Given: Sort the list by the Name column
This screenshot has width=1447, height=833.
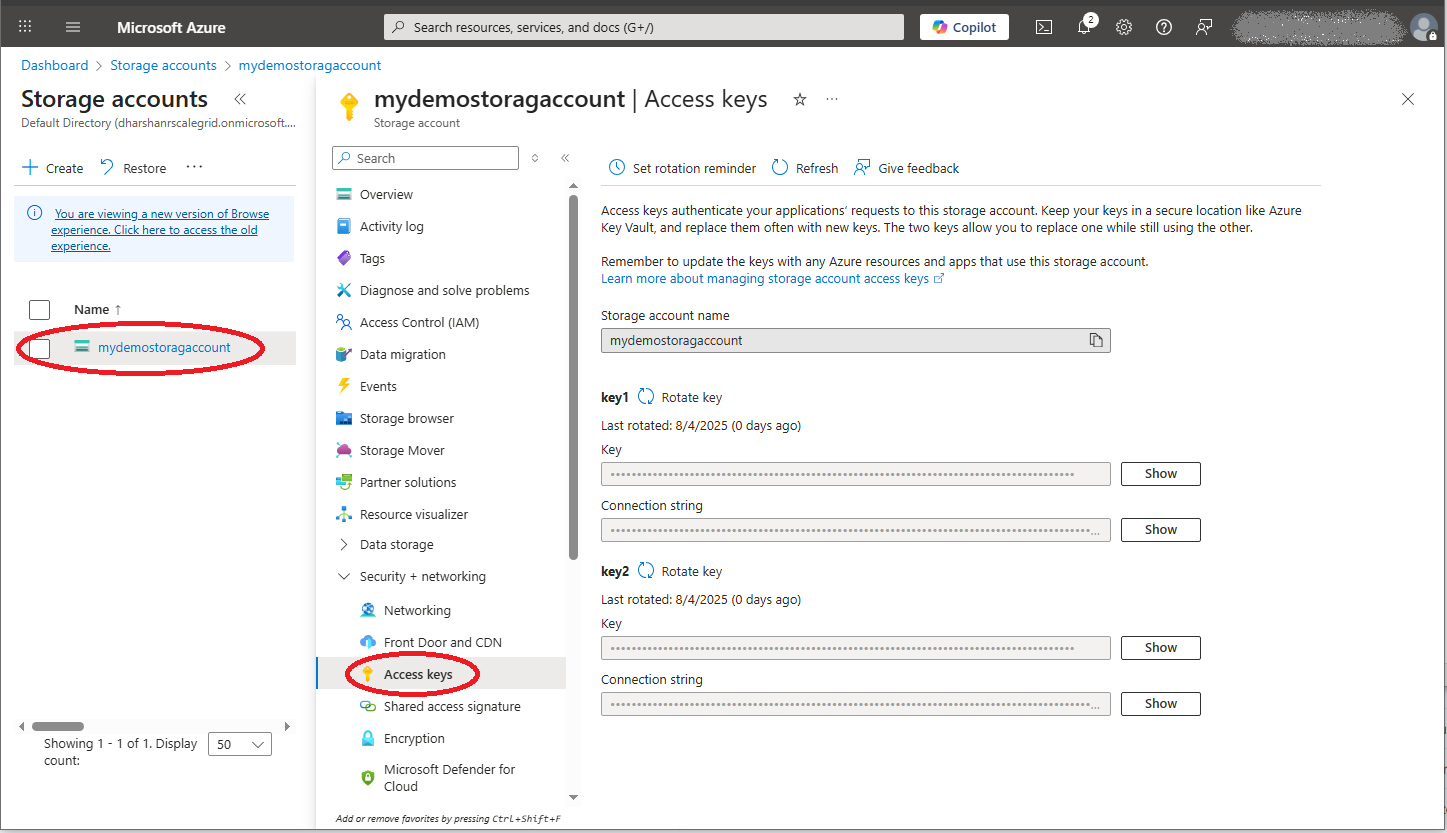Looking at the screenshot, I should [97, 310].
